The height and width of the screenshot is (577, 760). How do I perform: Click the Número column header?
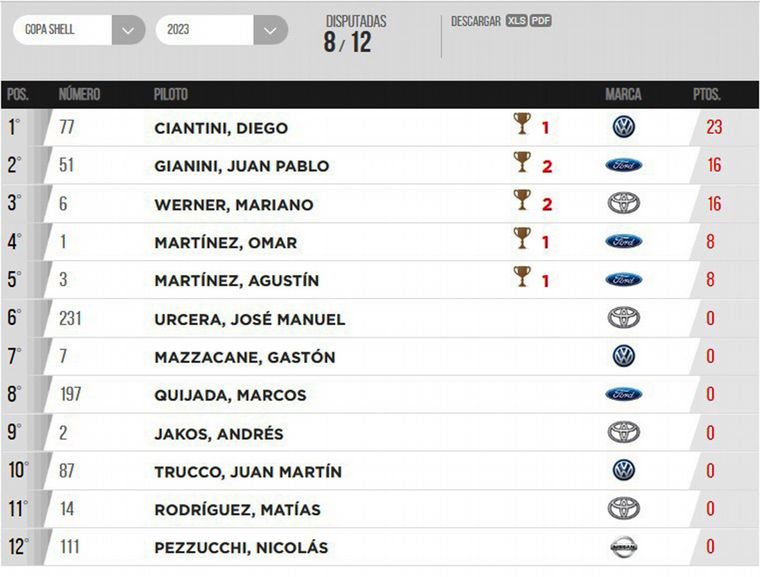[x=79, y=95]
